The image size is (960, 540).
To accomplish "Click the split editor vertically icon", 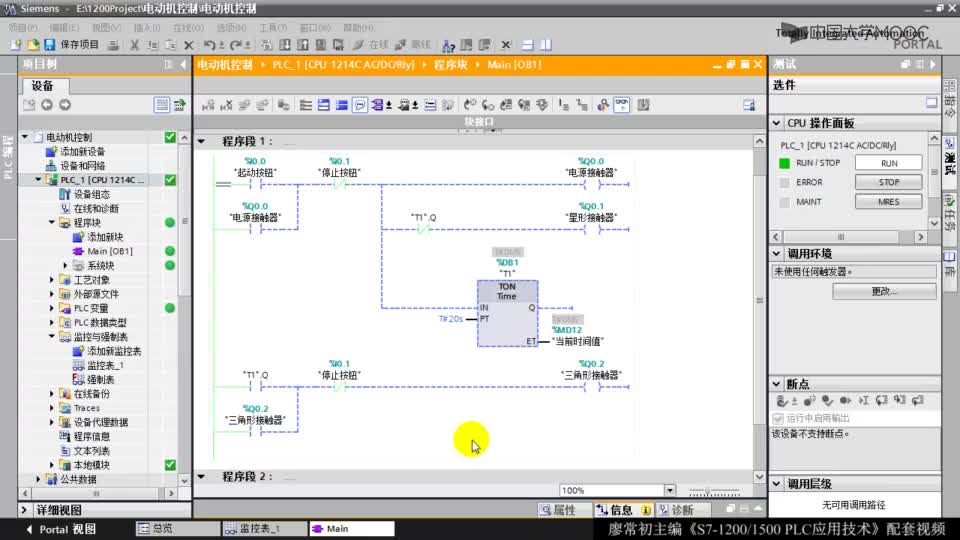I will (546, 45).
